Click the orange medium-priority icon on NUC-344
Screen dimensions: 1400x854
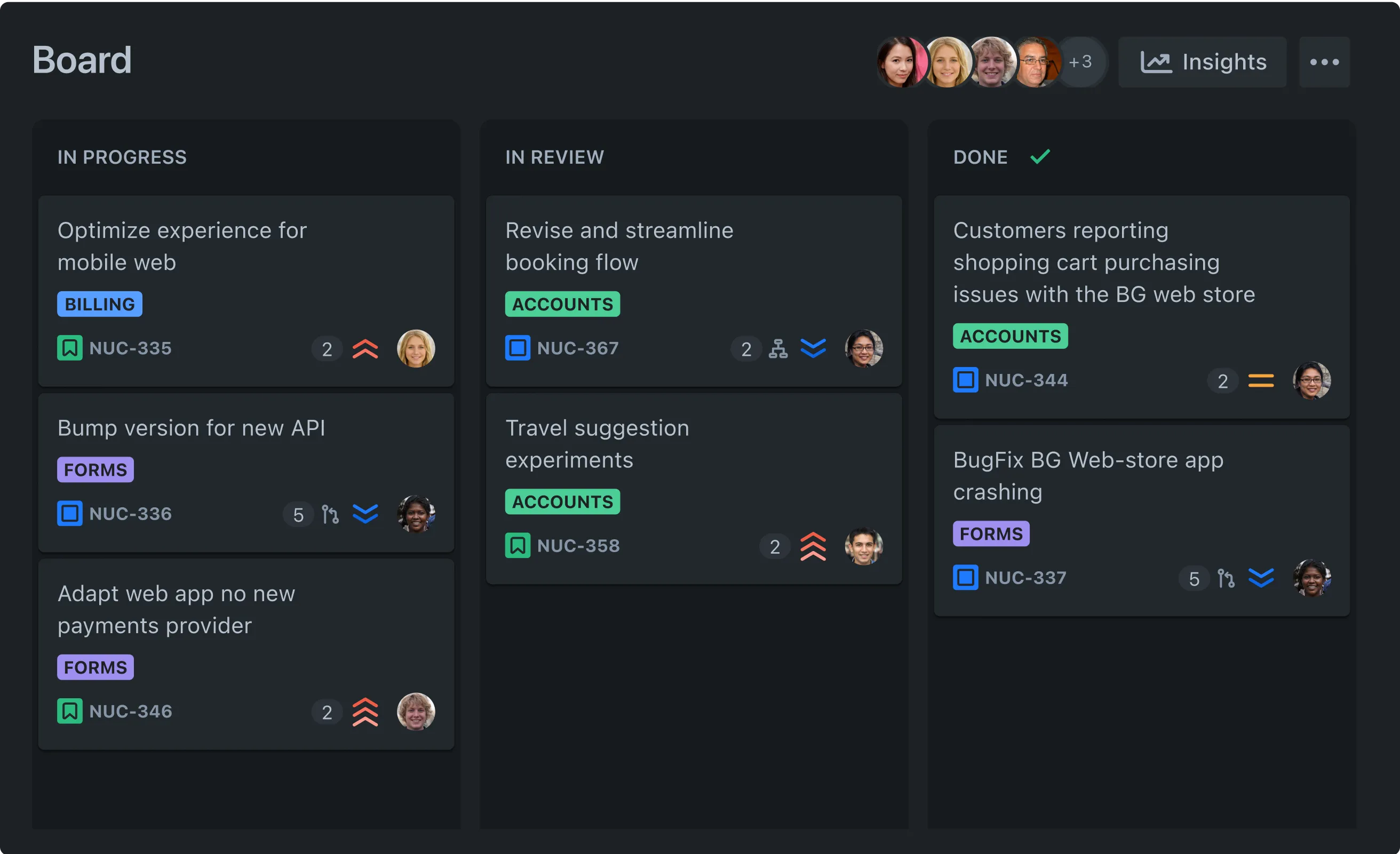(x=1261, y=381)
